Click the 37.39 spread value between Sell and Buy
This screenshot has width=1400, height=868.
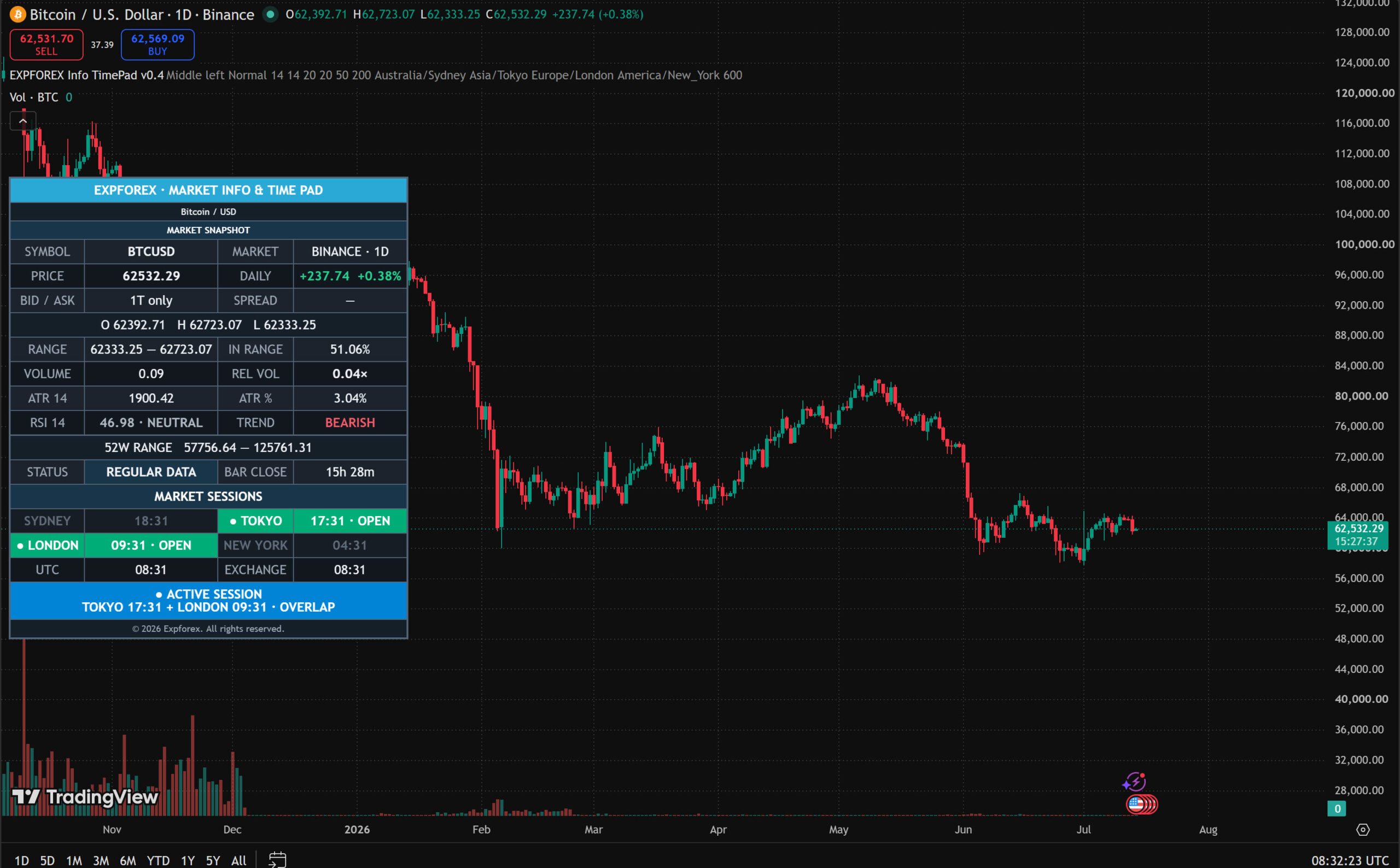pos(102,45)
